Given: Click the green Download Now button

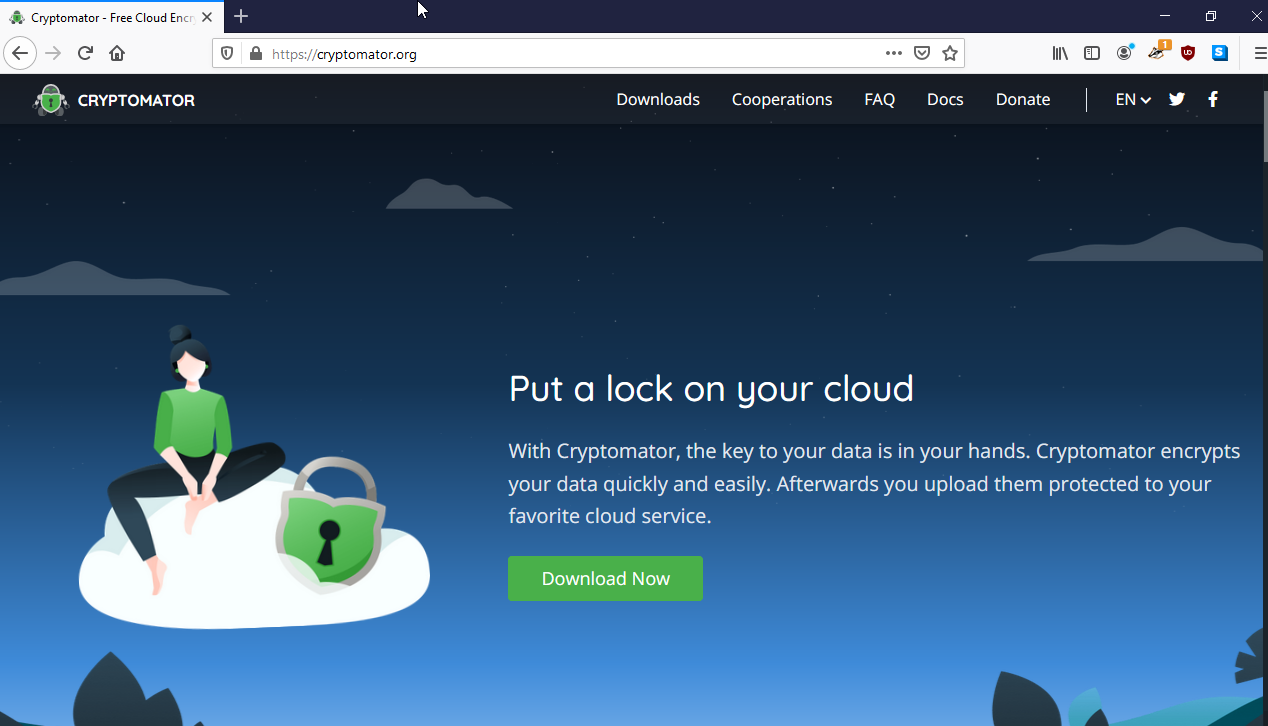Looking at the screenshot, I should coord(605,579).
